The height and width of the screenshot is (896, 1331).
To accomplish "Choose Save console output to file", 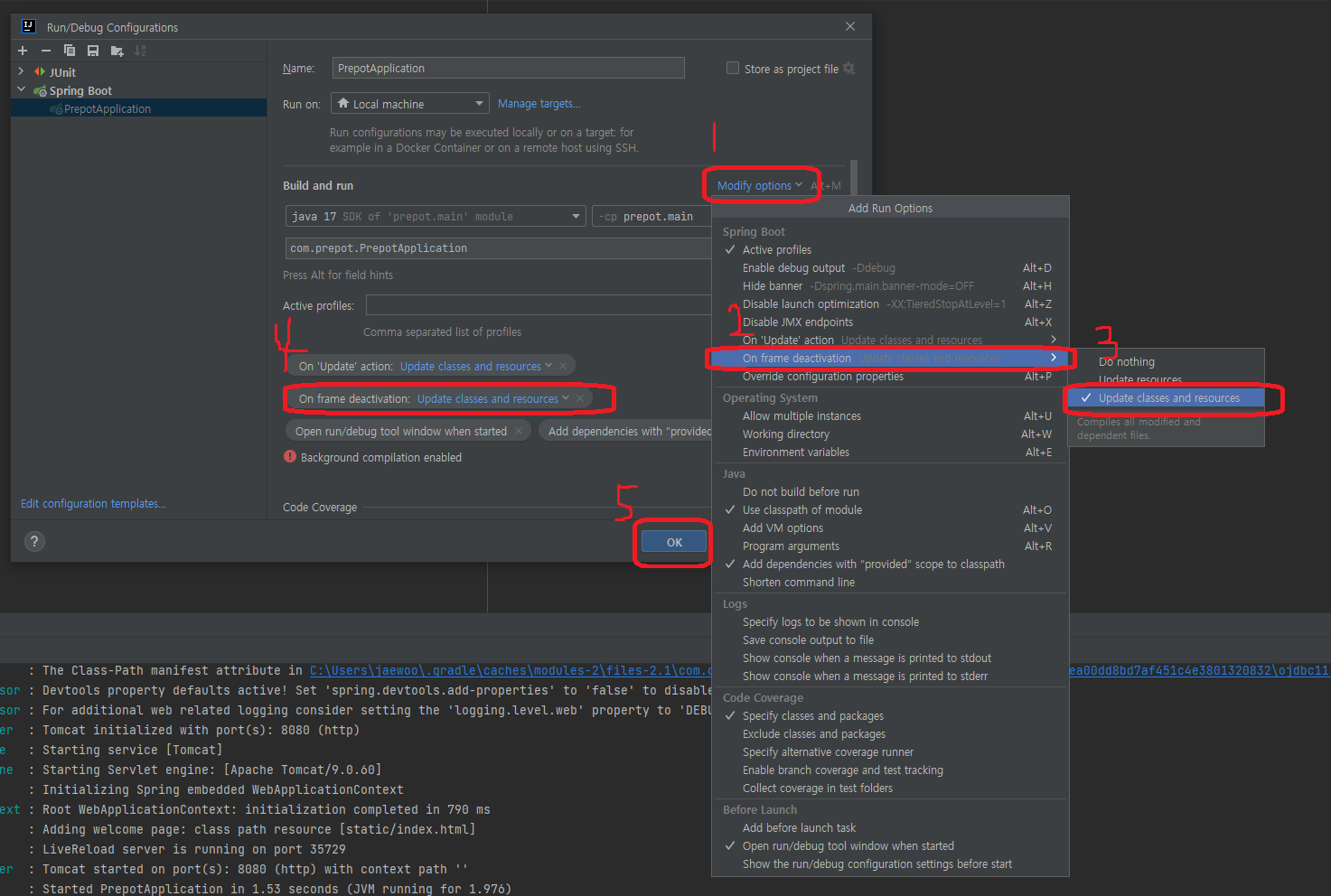I will [890, 640].
